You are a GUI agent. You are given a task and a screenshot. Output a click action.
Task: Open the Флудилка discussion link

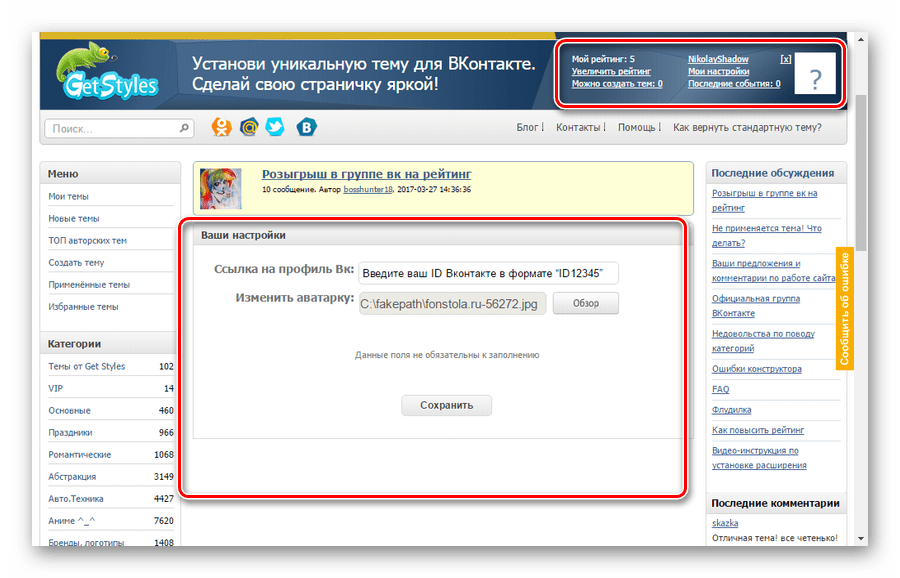(x=731, y=410)
